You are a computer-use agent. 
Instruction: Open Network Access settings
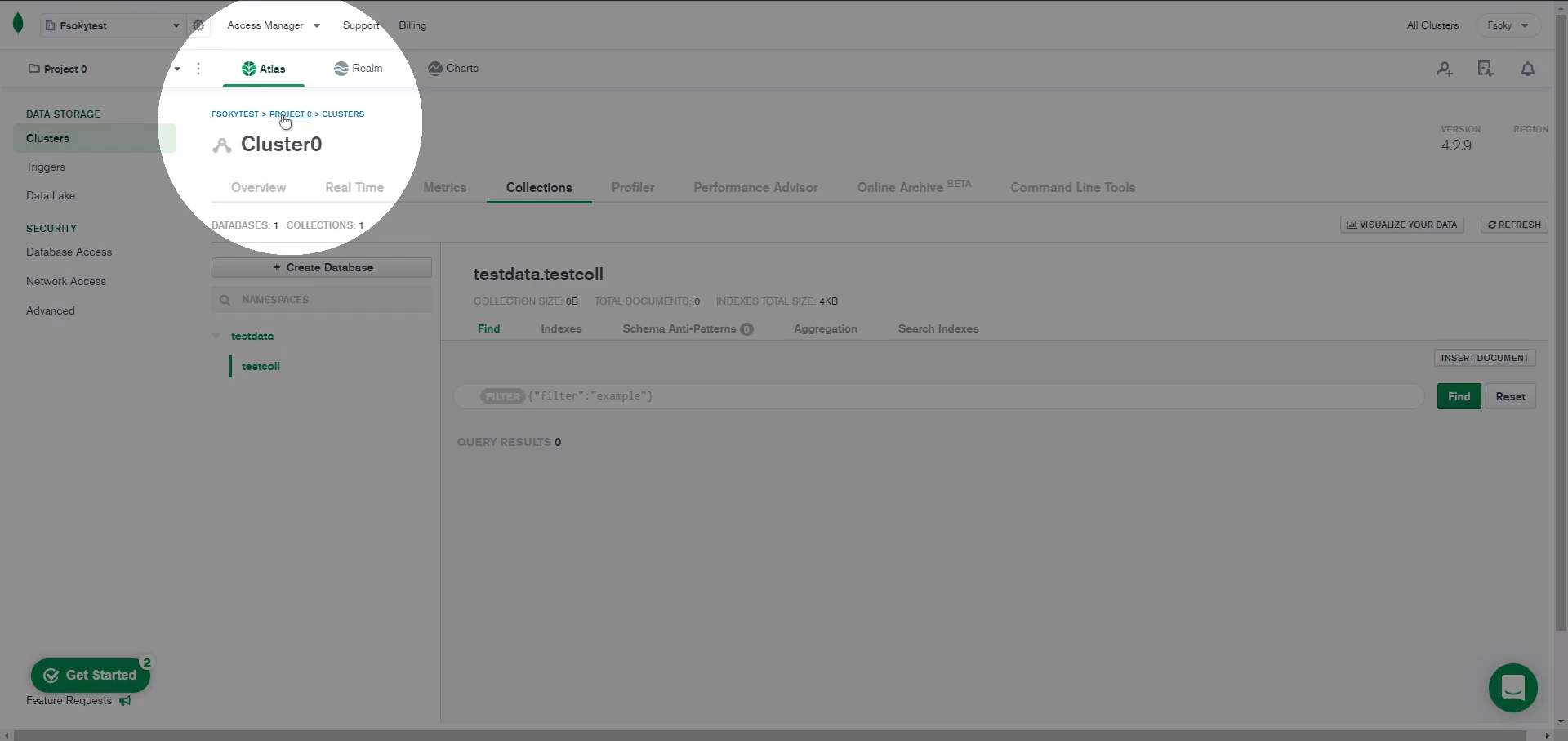pos(66,281)
